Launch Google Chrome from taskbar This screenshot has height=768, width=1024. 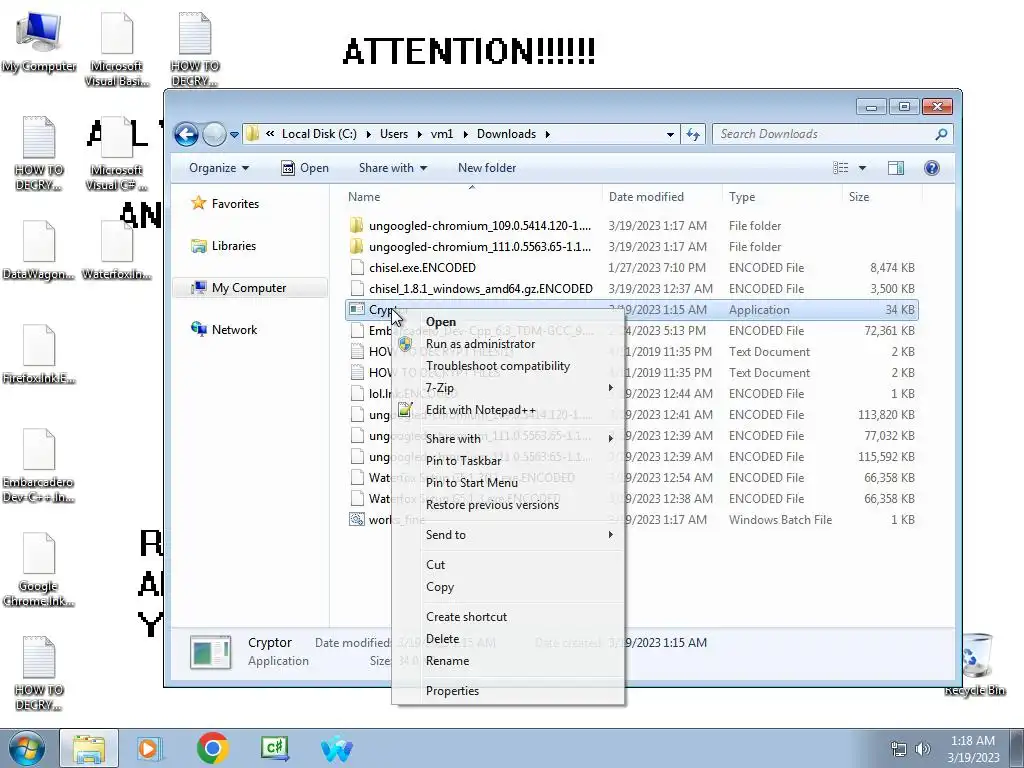point(212,748)
